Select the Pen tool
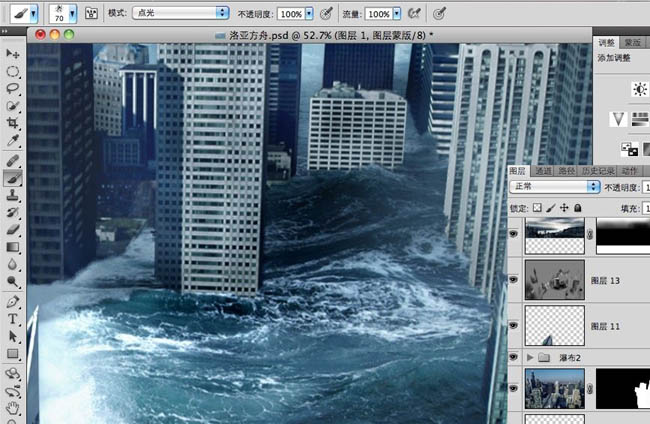The width and height of the screenshot is (650, 424). point(13,301)
